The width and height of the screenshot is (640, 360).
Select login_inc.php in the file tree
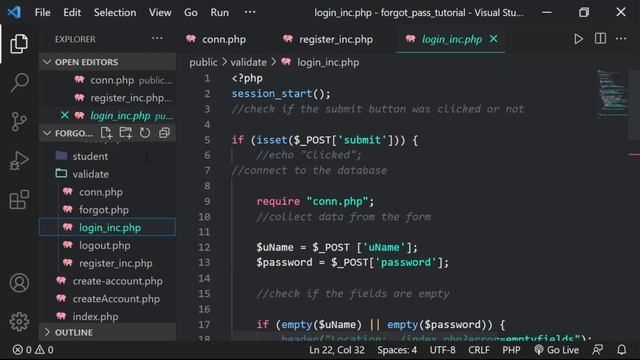point(107,227)
